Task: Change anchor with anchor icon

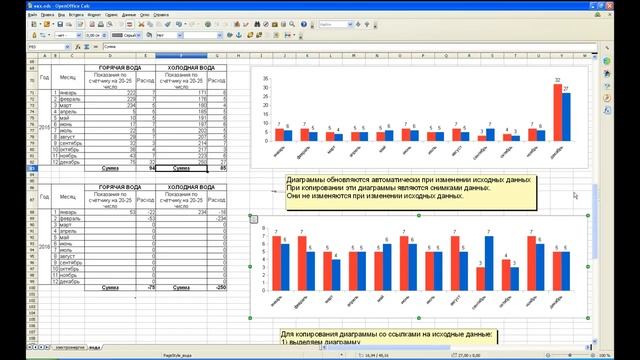Action: 239,35
